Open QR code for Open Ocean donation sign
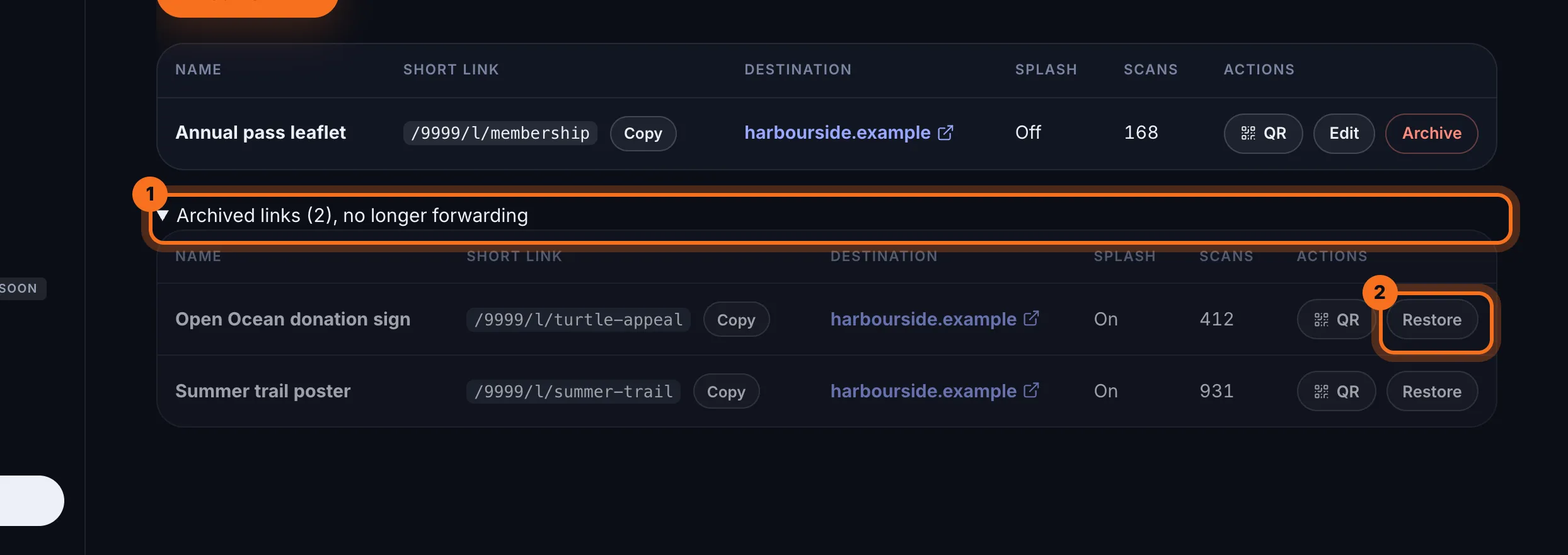The image size is (1568, 555). tap(1335, 319)
